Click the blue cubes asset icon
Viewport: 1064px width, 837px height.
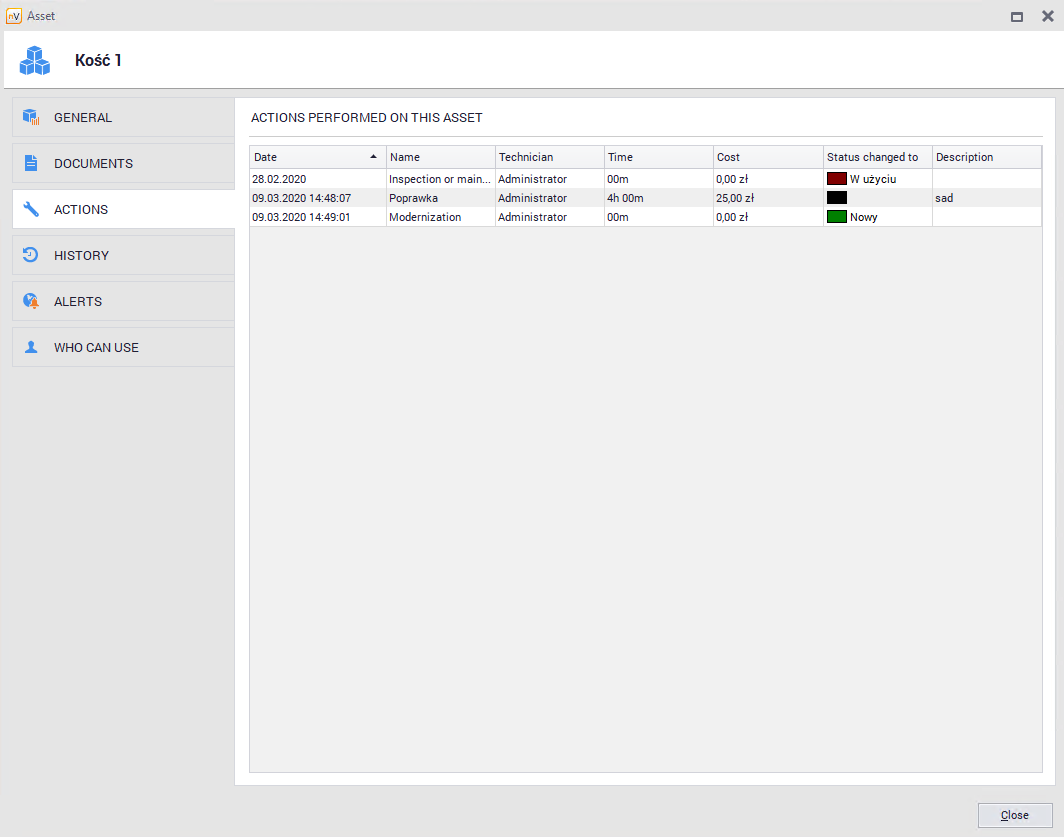[x=35, y=60]
